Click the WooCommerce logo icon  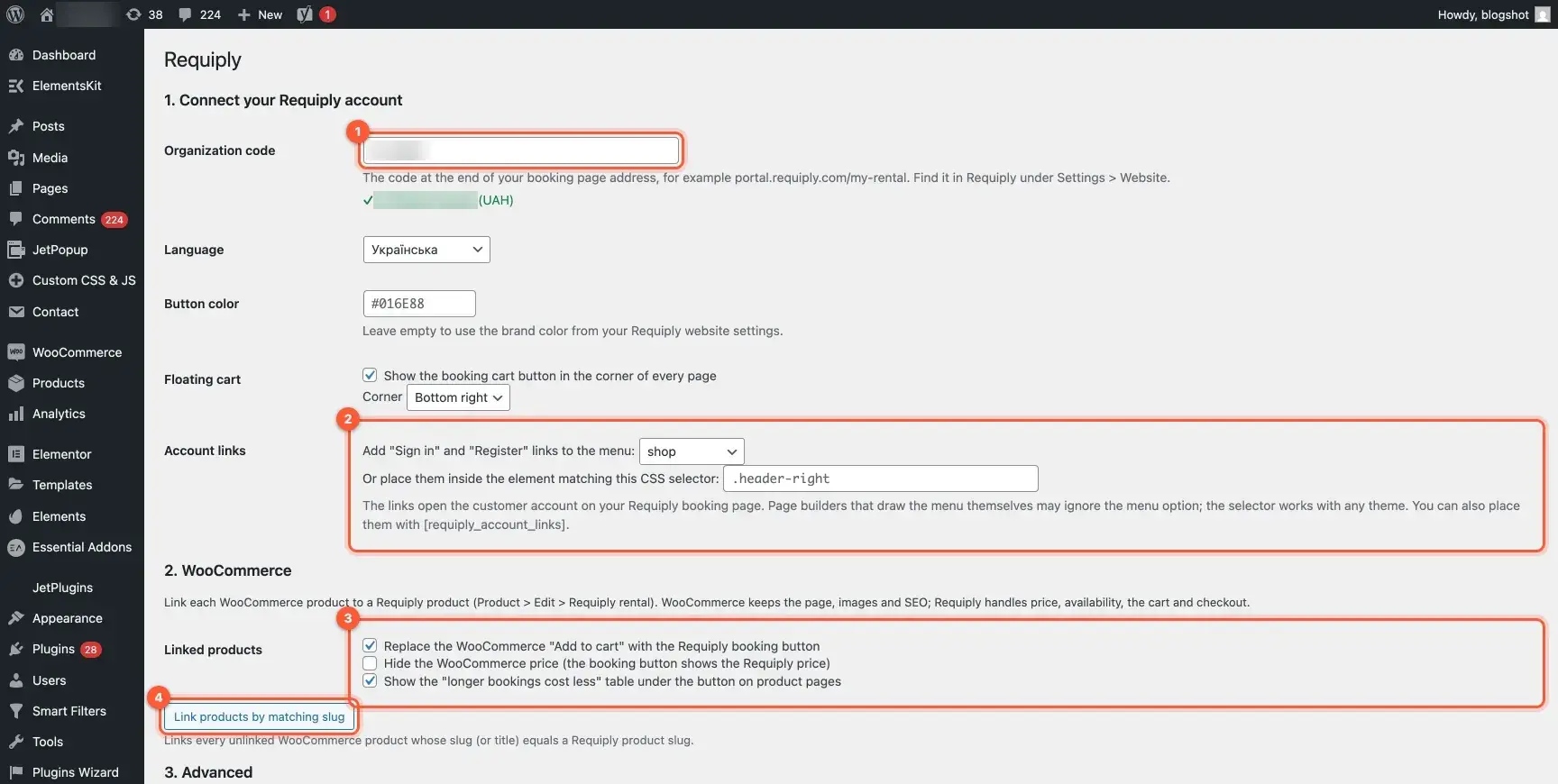click(16, 352)
